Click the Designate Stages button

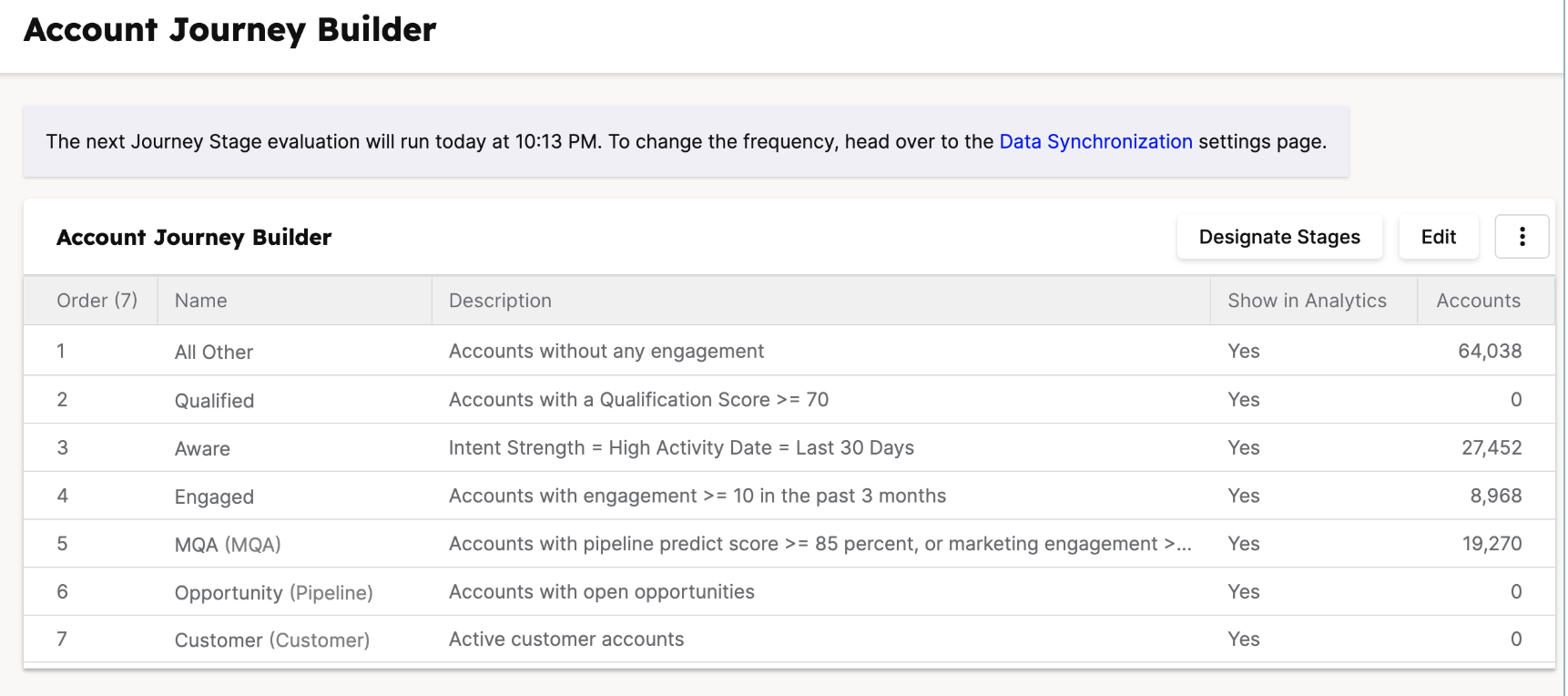click(1278, 237)
